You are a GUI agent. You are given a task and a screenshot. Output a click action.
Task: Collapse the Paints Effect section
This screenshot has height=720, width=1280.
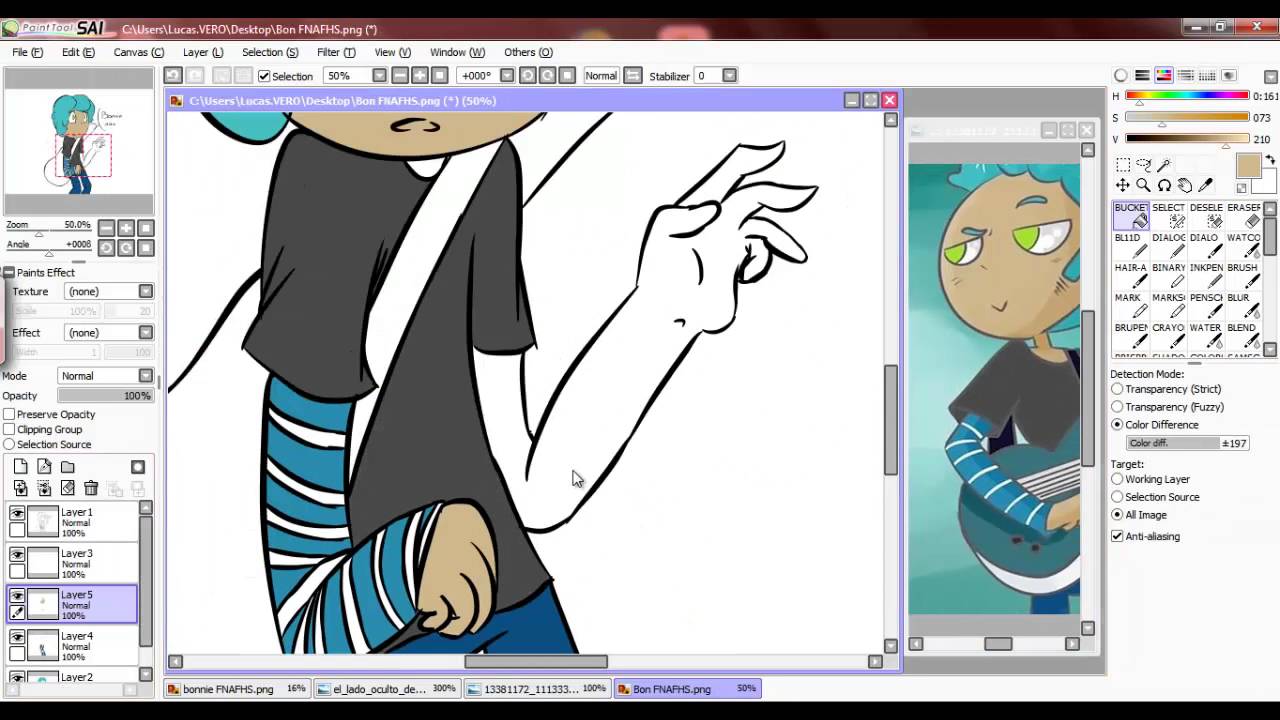pos(8,272)
